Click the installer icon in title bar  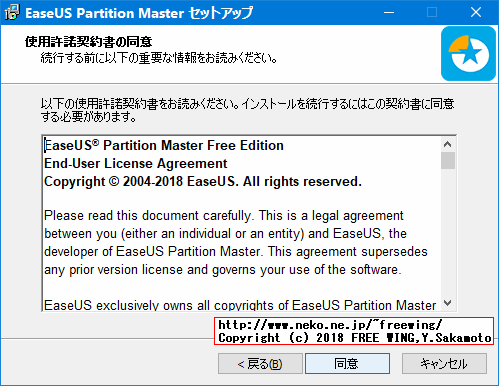pyautogui.click(x=12, y=13)
